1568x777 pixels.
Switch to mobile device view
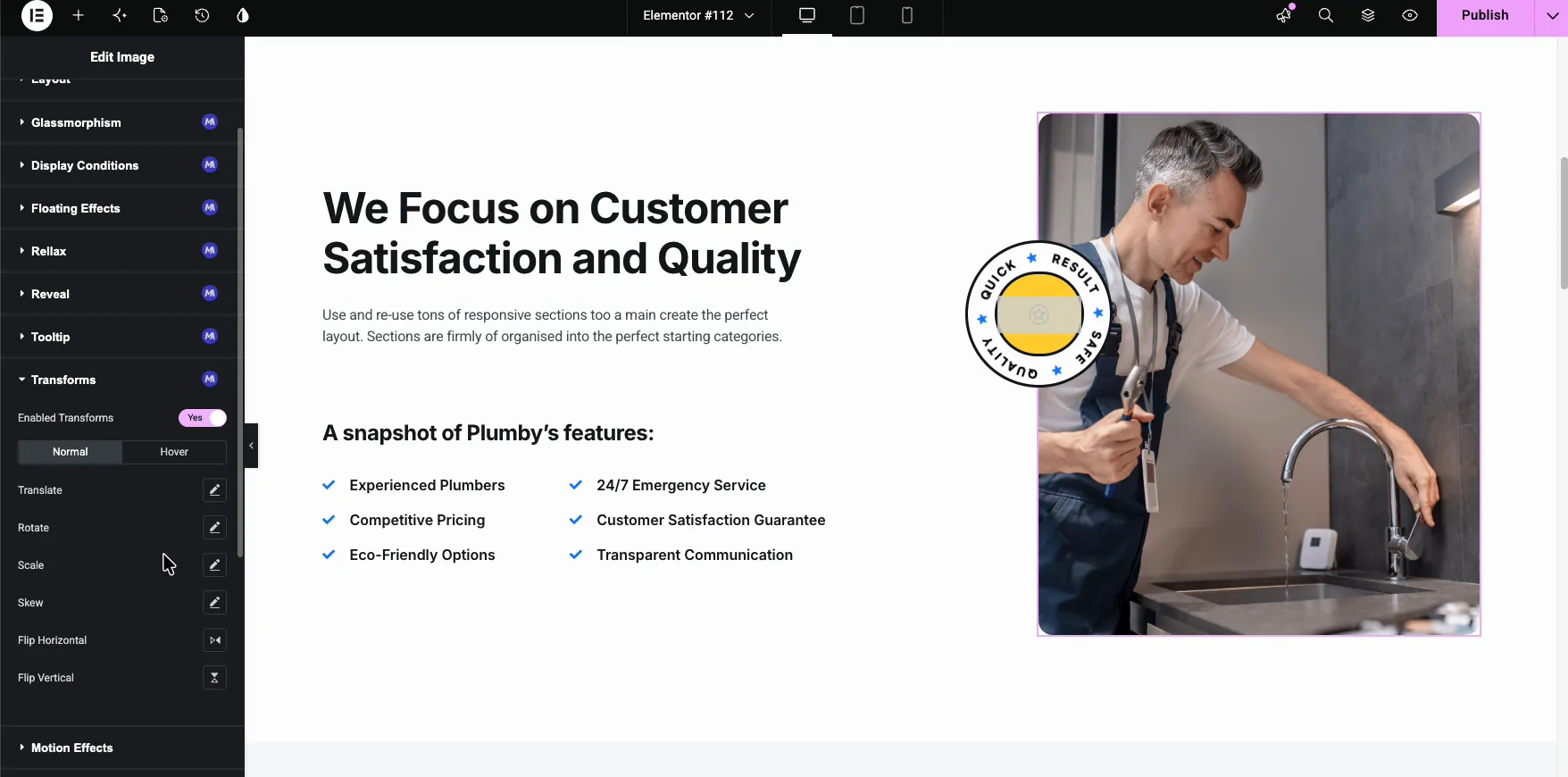907,15
